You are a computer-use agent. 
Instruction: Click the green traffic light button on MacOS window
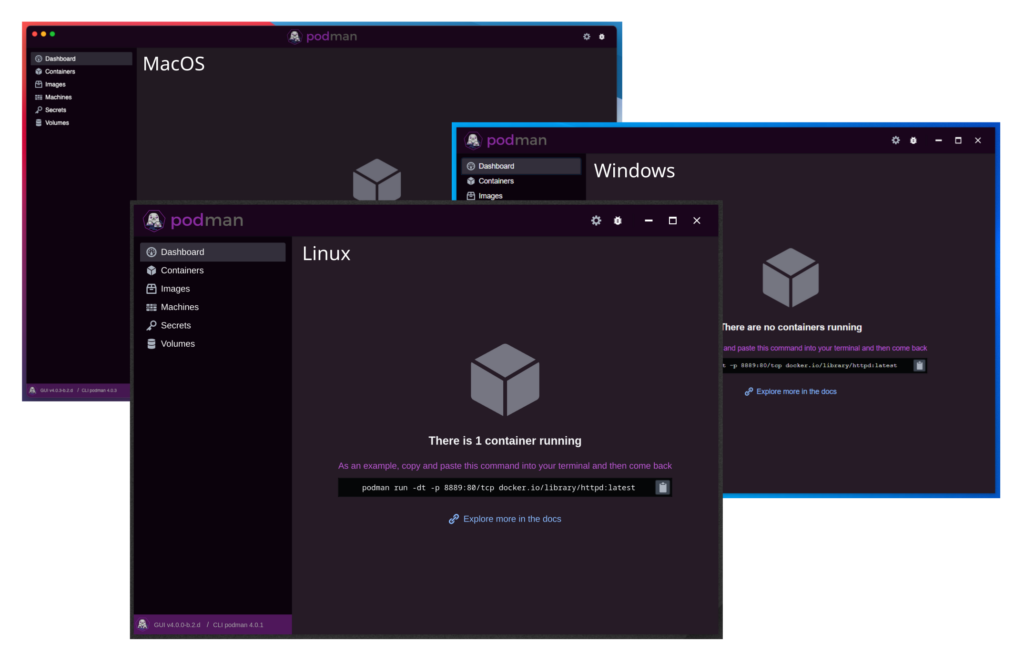52,35
